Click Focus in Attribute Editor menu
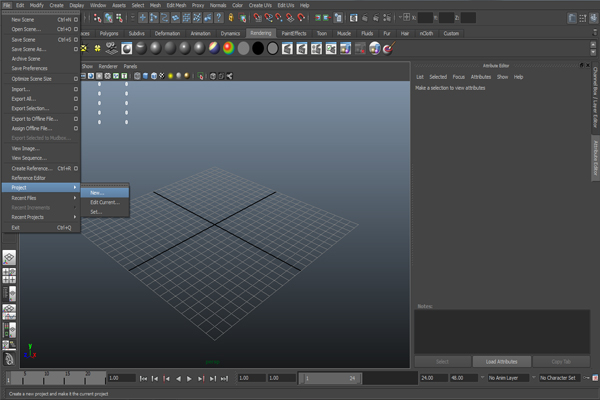 click(x=459, y=77)
